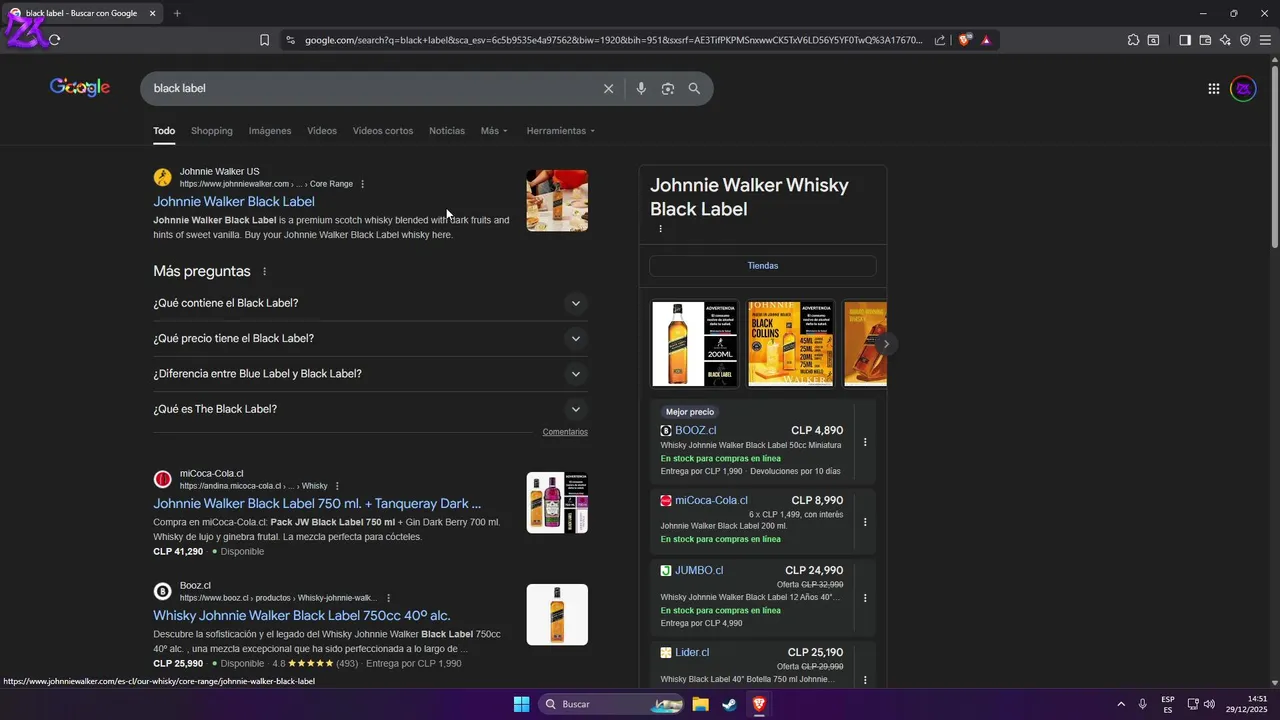Show hidden tray icons chevron
1280x720 pixels.
point(1121,704)
